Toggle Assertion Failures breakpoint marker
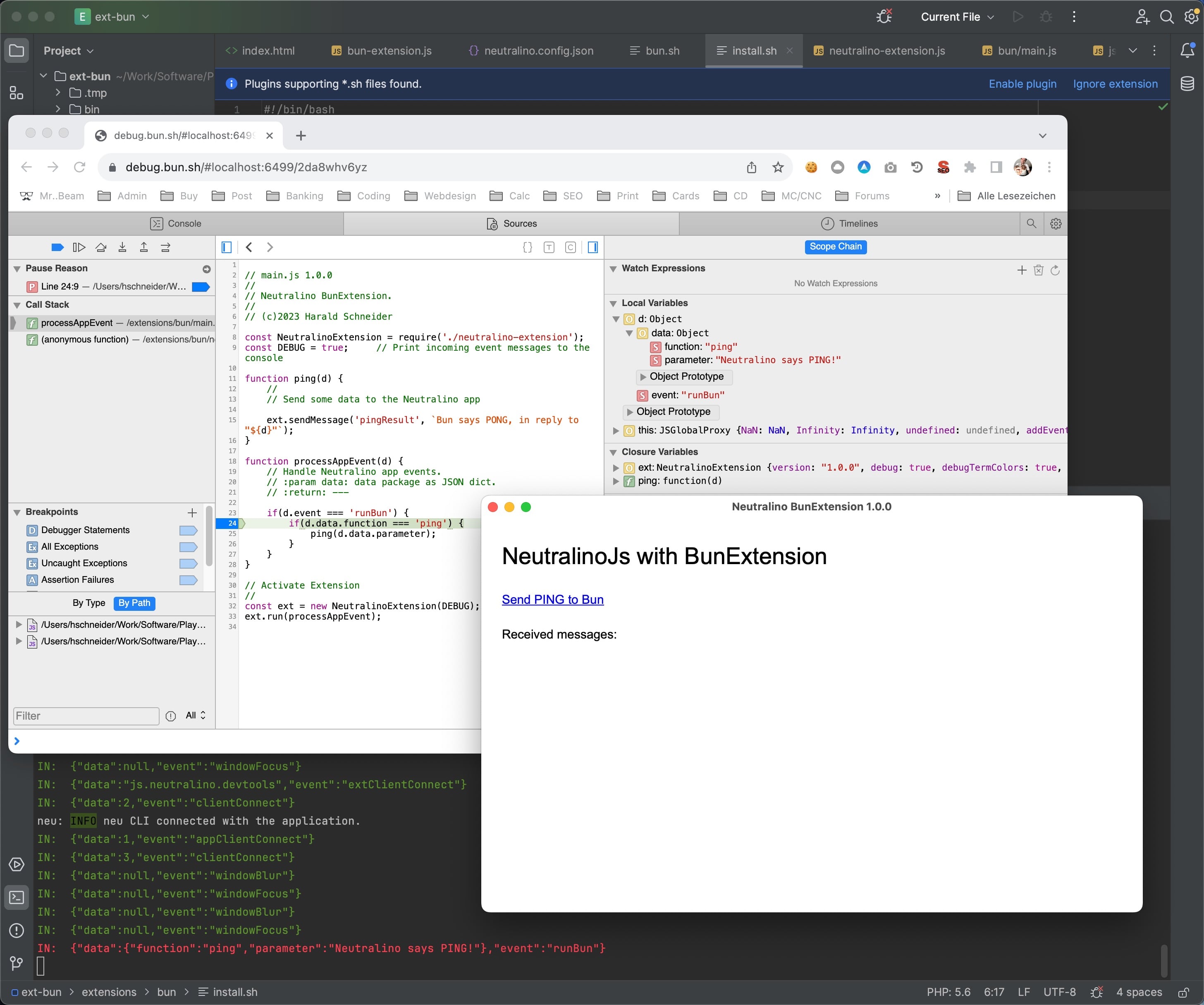Screen dimensions: 1204x1005 (x=189, y=581)
